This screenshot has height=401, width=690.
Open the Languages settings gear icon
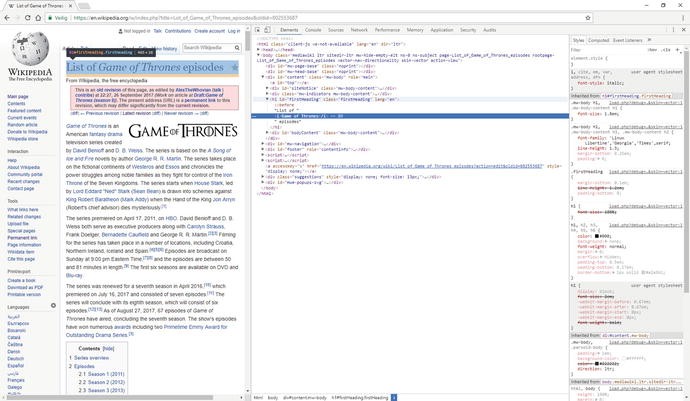pyautogui.click(x=53, y=305)
